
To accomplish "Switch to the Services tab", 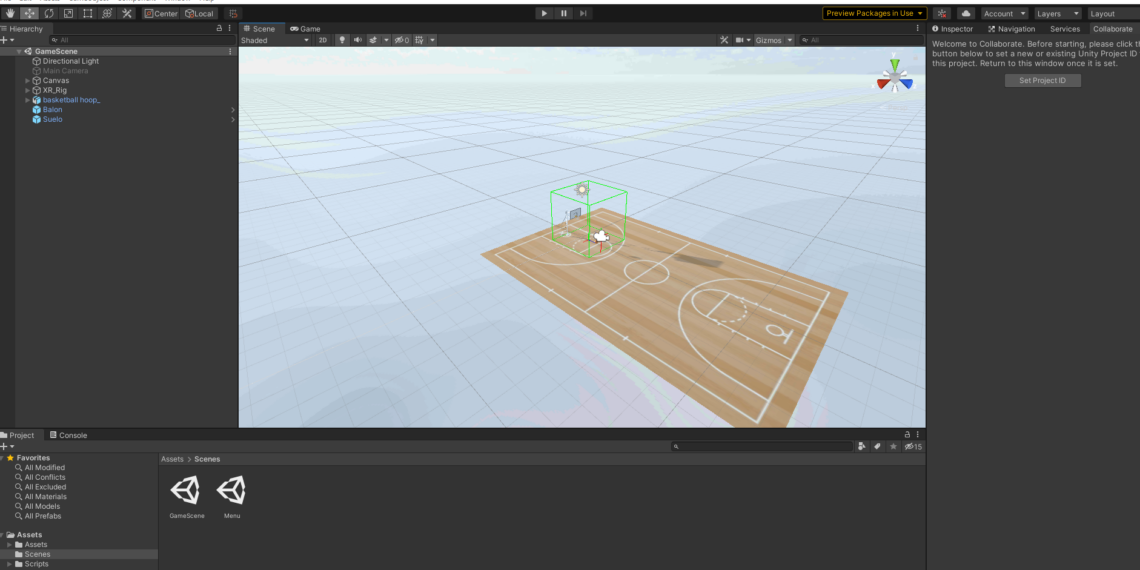I will tap(1064, 29).
